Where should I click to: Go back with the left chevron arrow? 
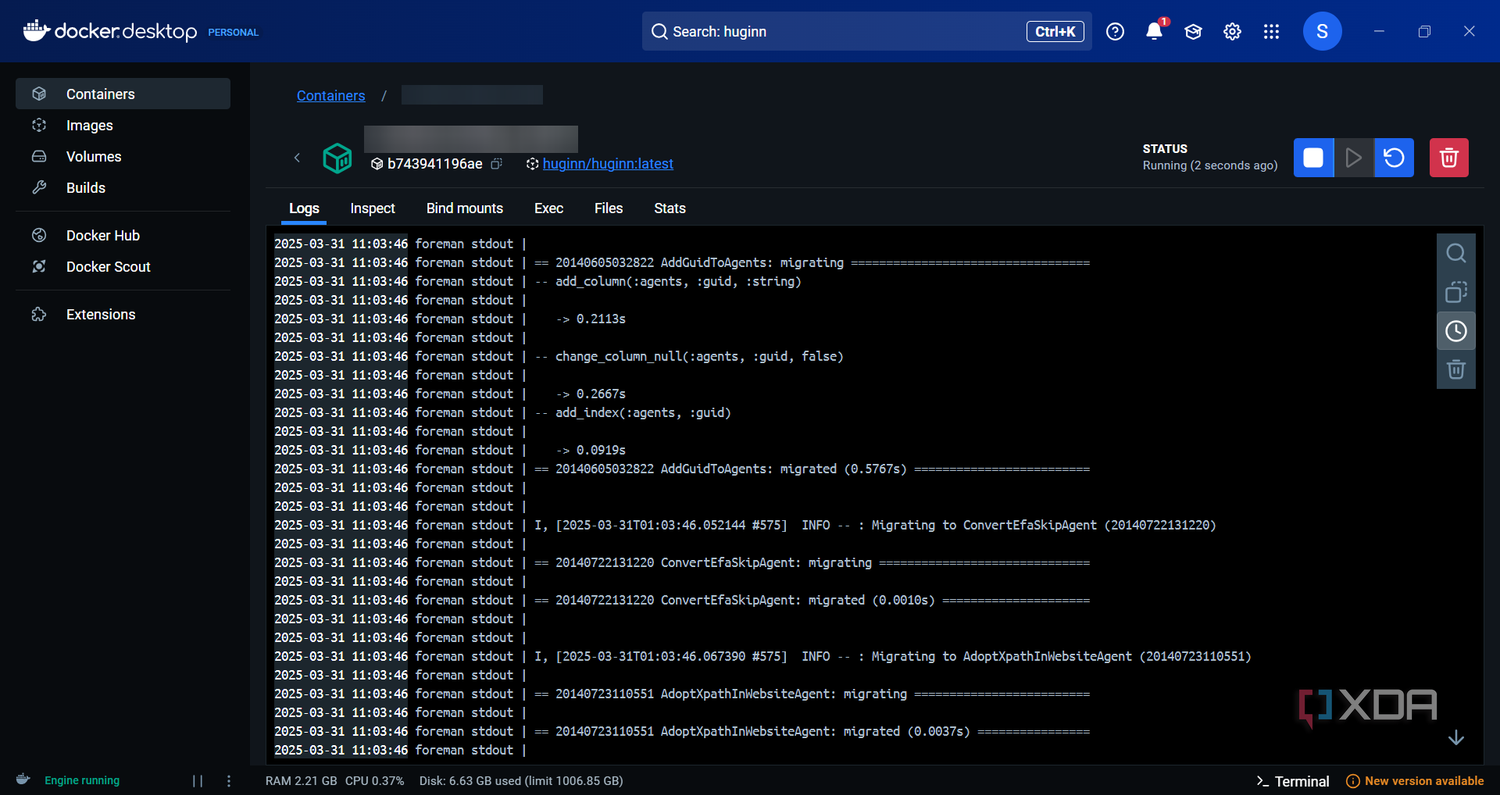pos(297,158)
